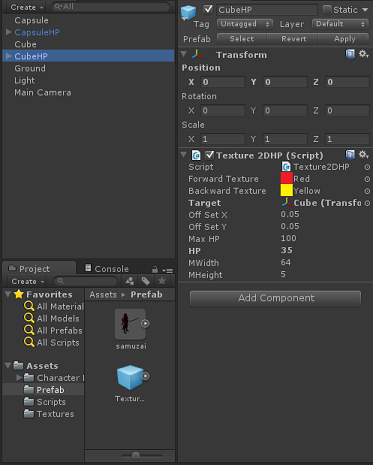Select the Scripts folder in Assets
Image resolution: width=373 pixels, height=465 pixels.
pyautogui.click(x=51, y=402)
